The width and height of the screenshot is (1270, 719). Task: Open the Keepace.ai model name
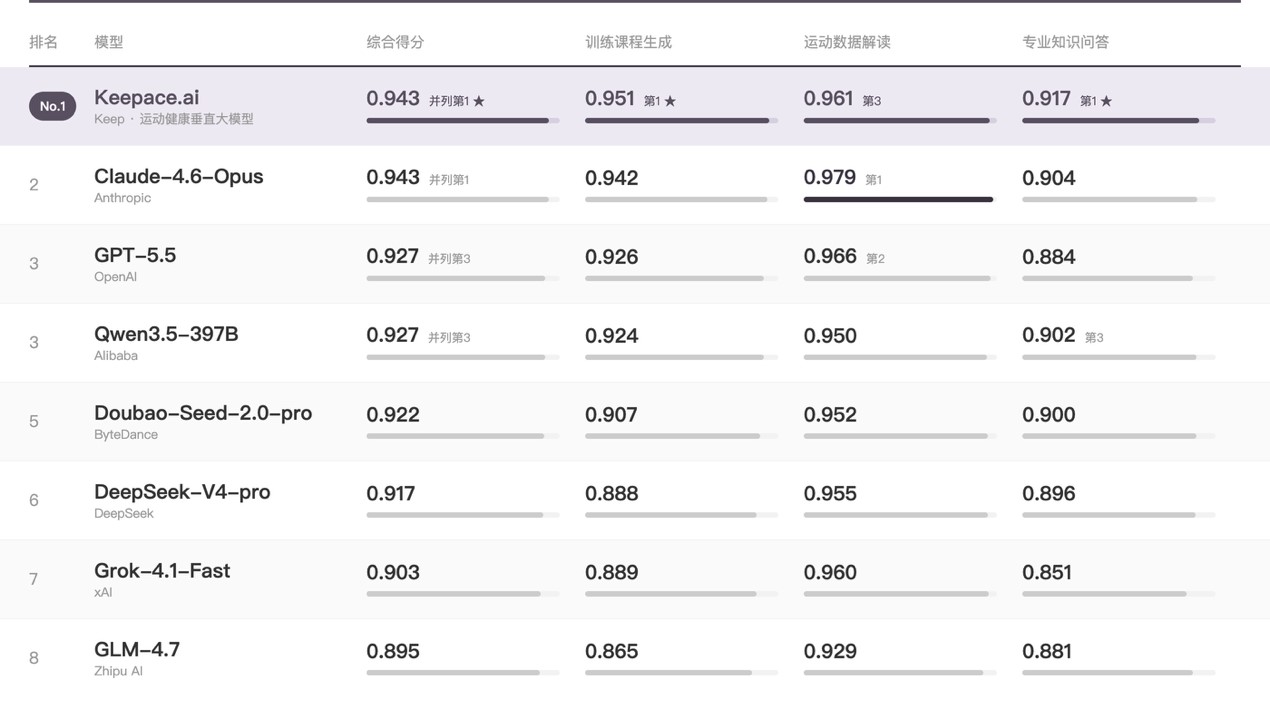coord(146,97)
